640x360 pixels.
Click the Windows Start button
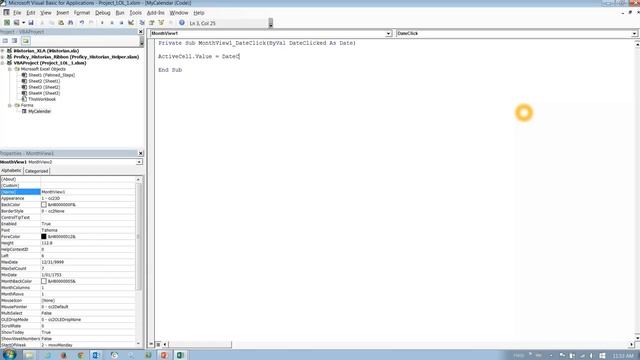9,354
